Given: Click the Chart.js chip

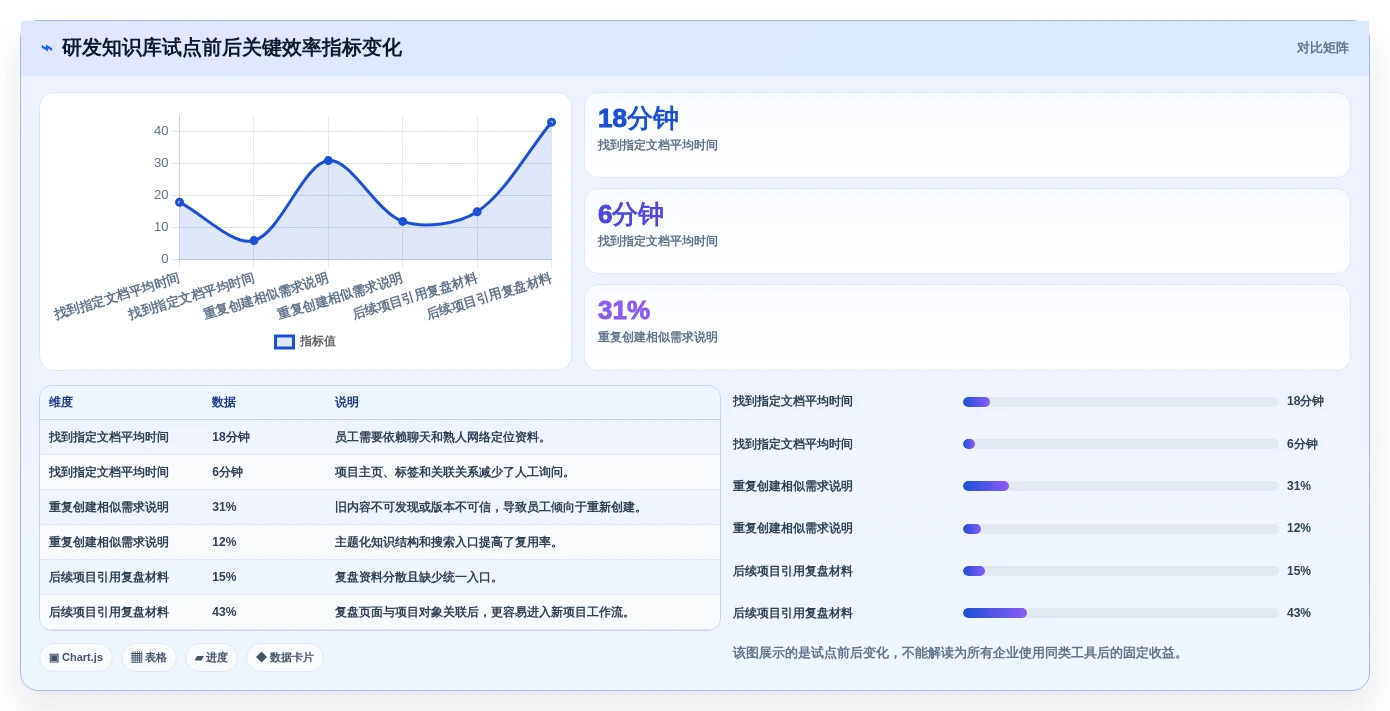Looking at the screenshot, I should point(76,657).
